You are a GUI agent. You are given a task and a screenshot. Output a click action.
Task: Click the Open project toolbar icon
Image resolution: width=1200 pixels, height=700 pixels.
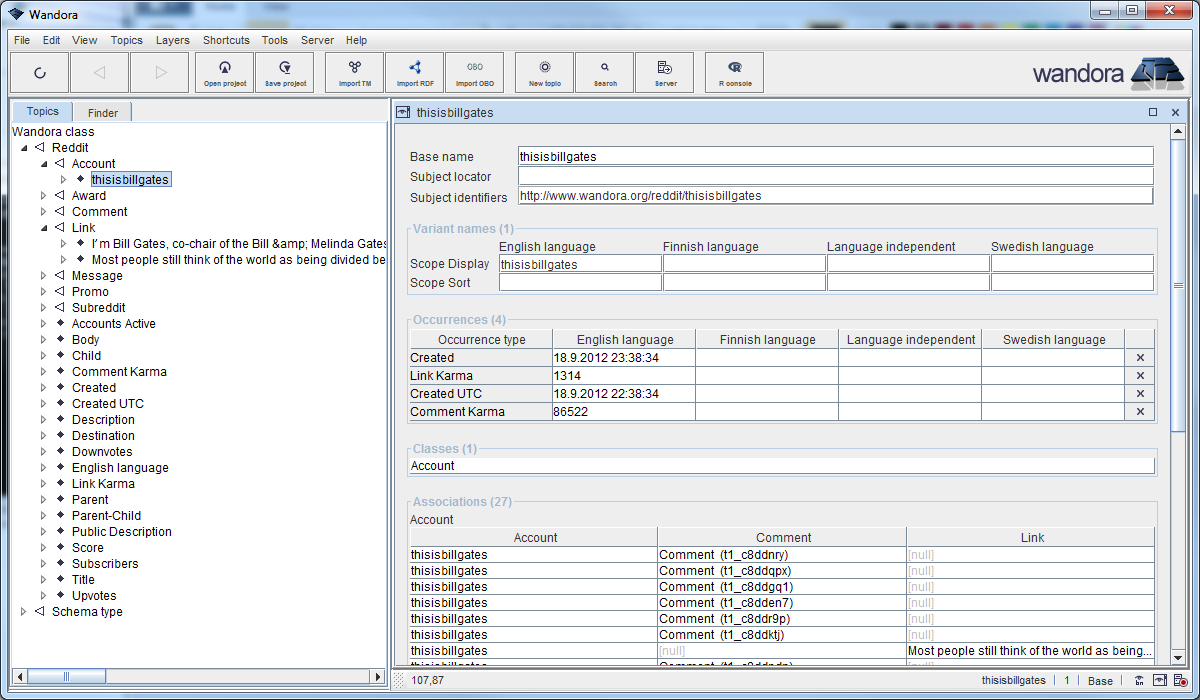pyautogui.click(x=225, y=72)
